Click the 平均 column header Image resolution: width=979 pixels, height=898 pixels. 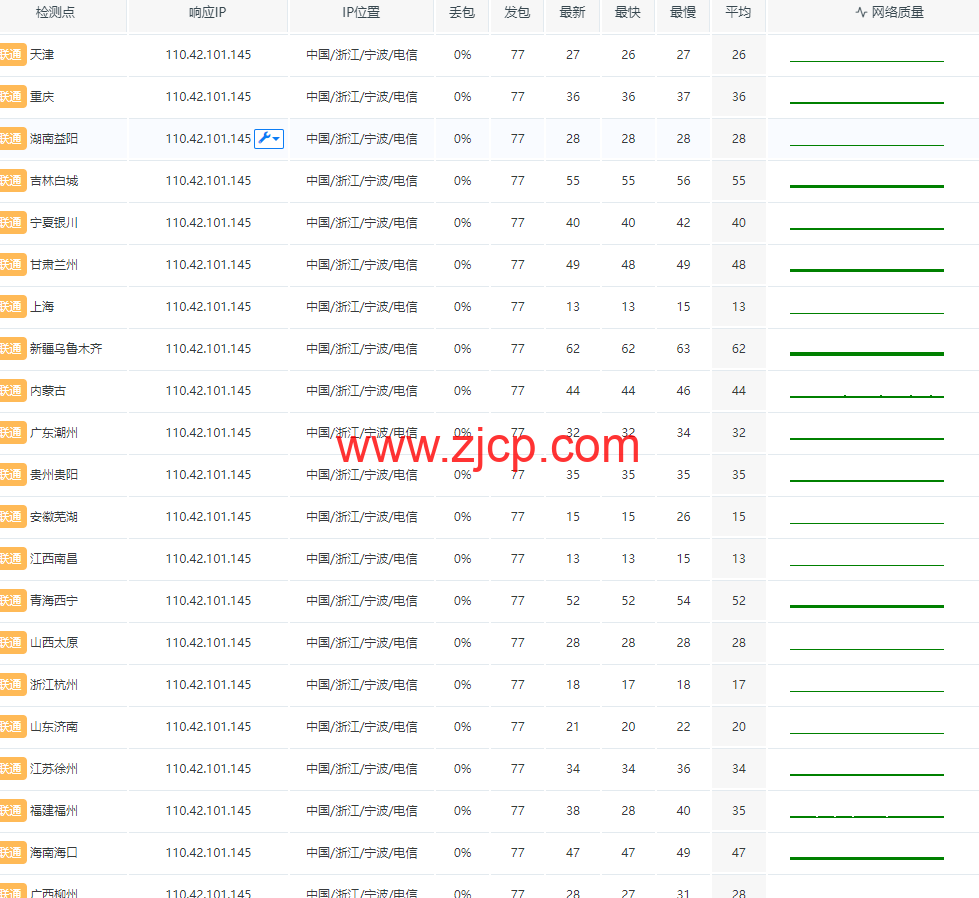click(738, 13)
